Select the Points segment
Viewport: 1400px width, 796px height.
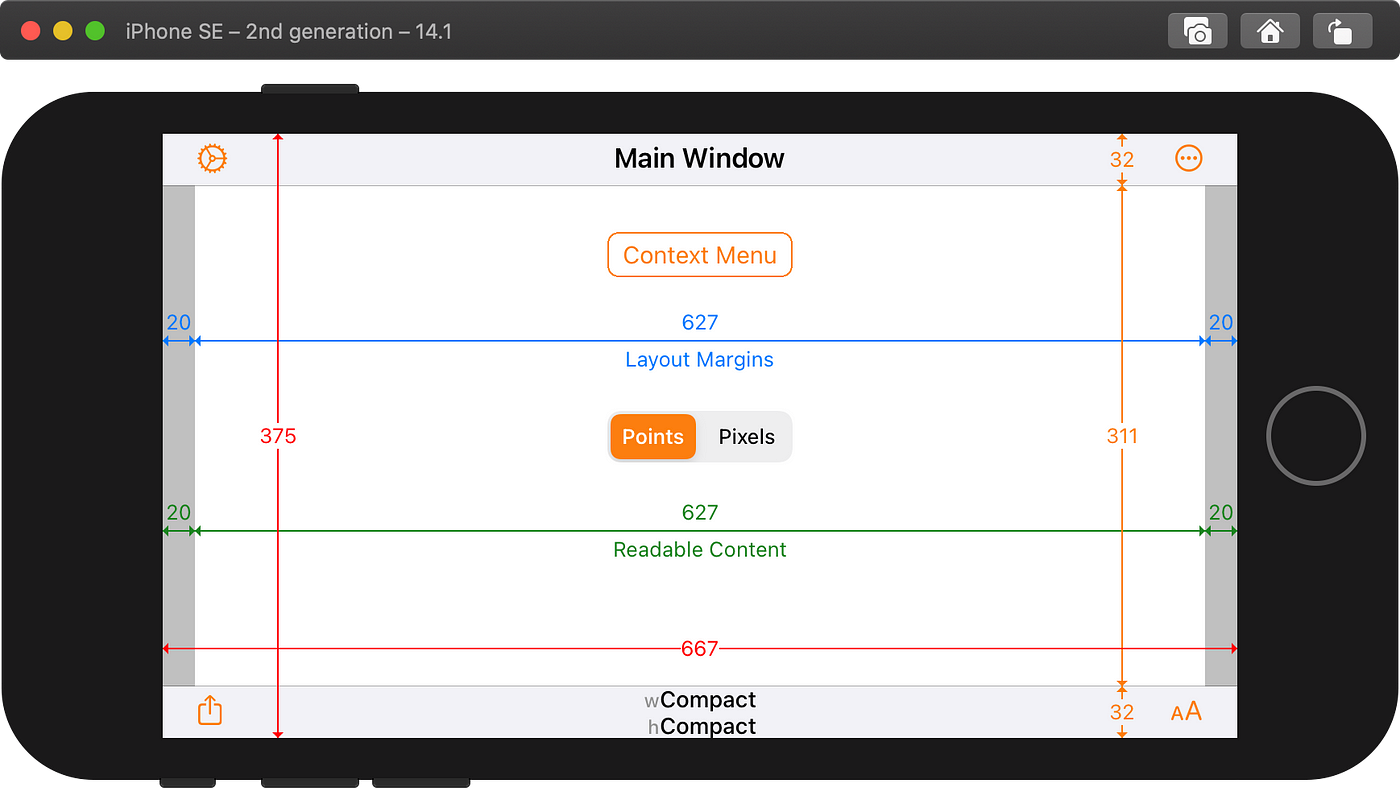click(x=653, y=437)
